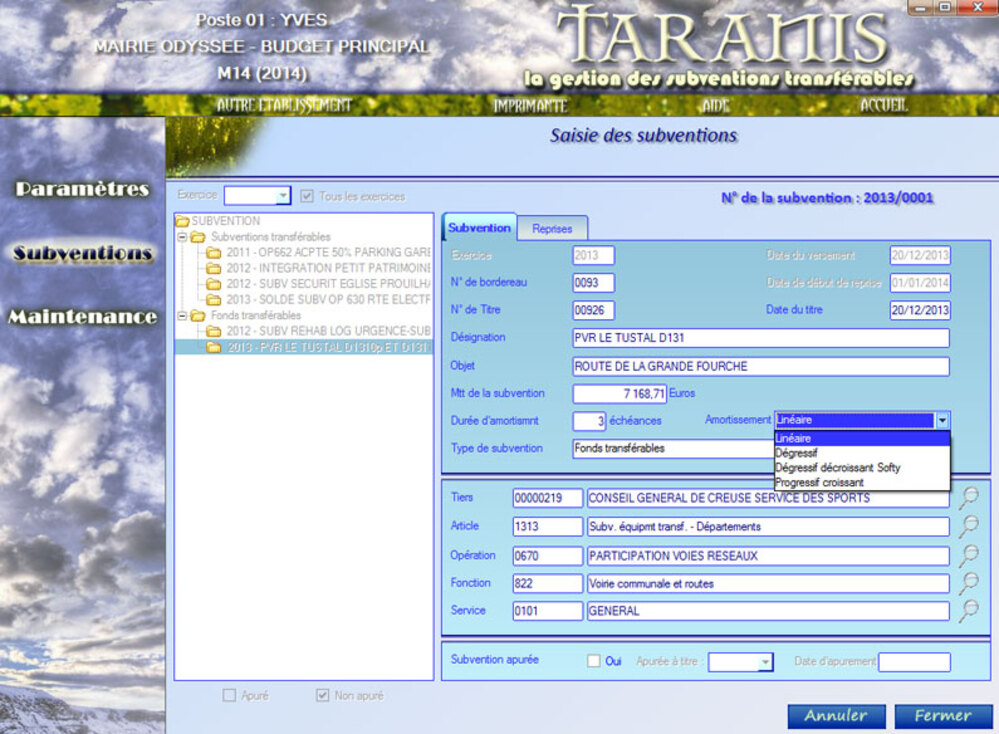The image size is (999, 734).
Task: Switch to the Reprises tab
Action: [552, 229]
